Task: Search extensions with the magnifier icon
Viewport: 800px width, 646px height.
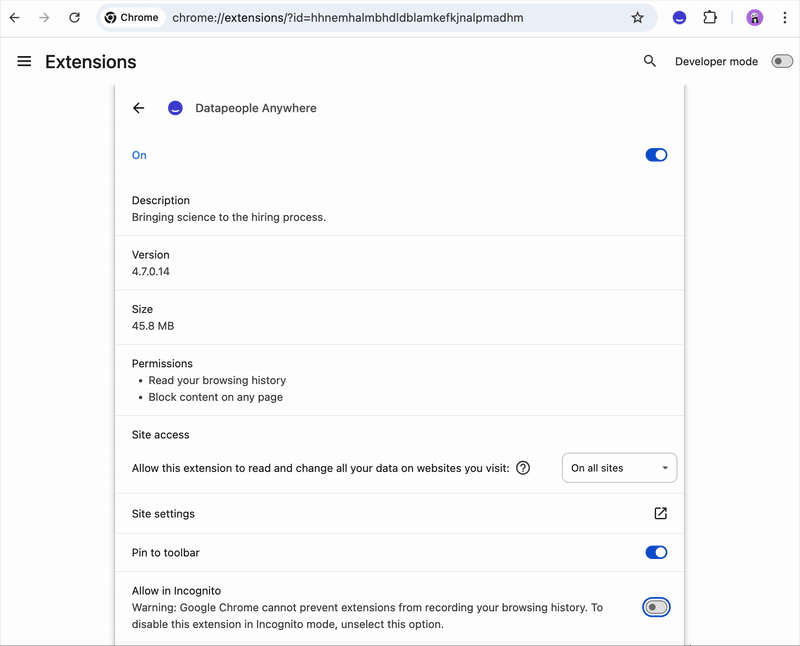Action: [x=649, y=61]
